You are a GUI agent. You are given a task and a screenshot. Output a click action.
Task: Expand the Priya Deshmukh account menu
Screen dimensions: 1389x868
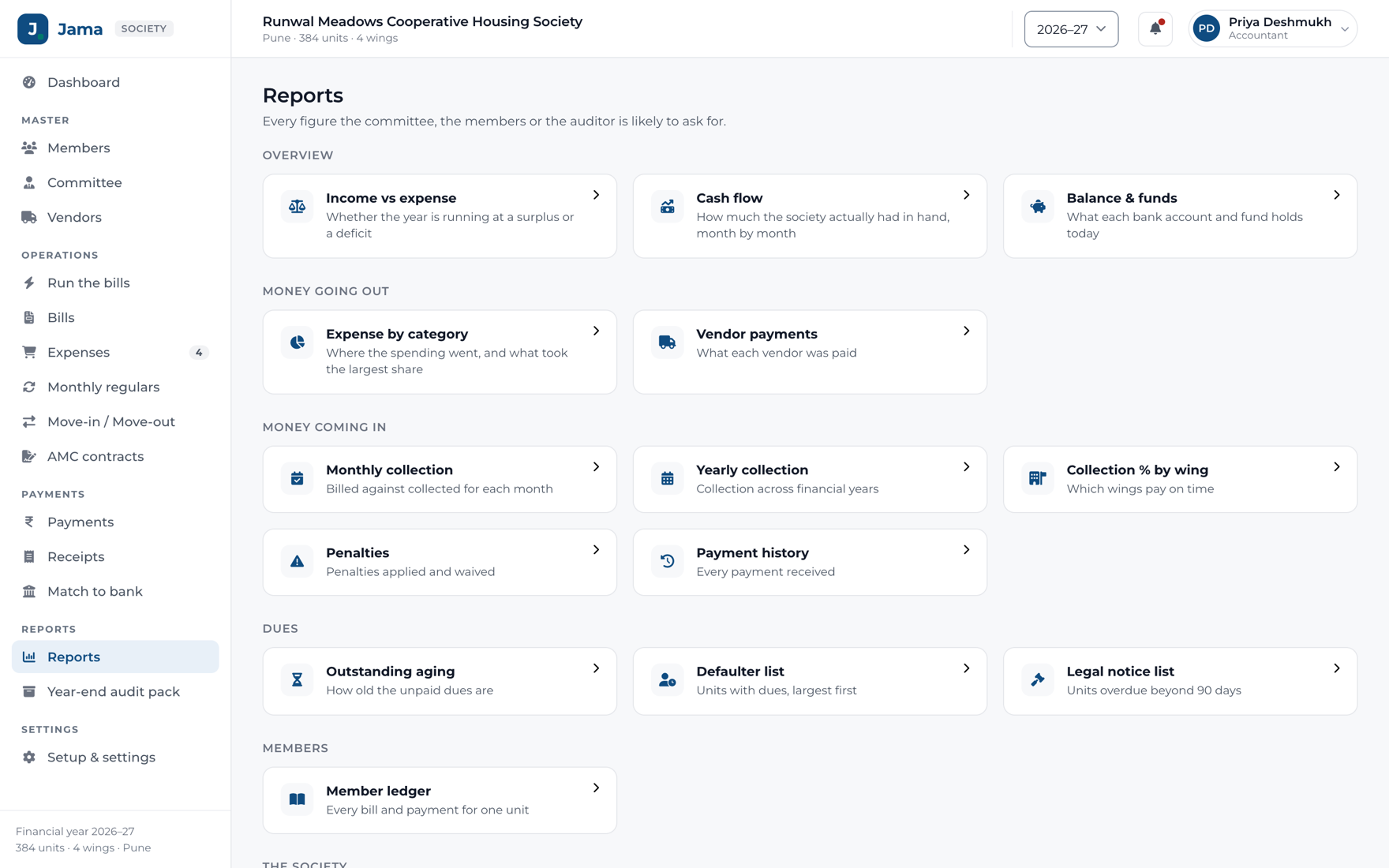1273,29
